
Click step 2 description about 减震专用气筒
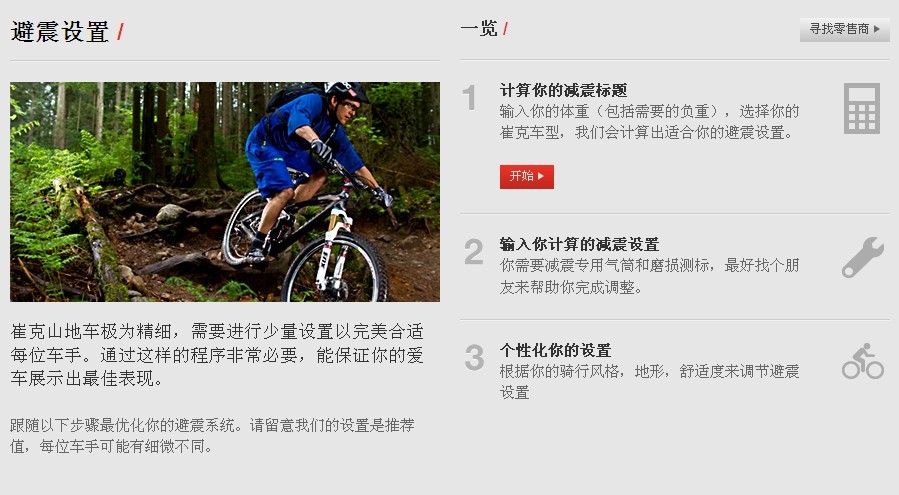click(649, 276)
